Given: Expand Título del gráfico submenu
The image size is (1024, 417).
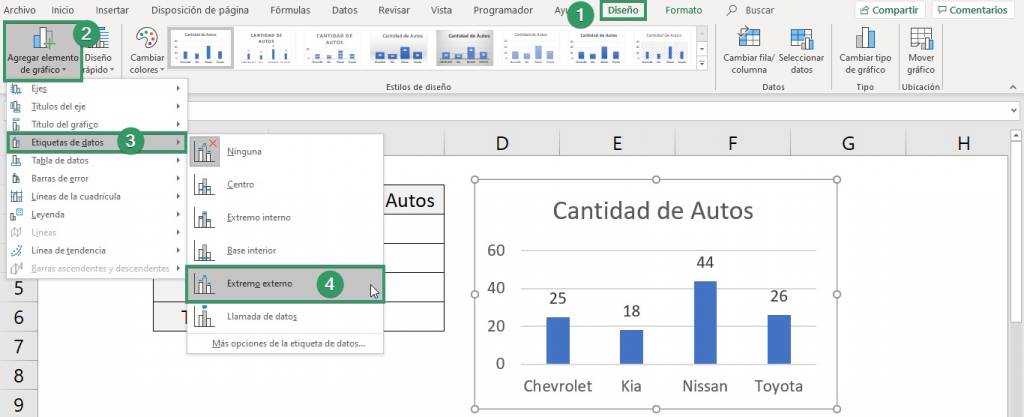Looking at the screenshot, I should [x=97, y=124].
